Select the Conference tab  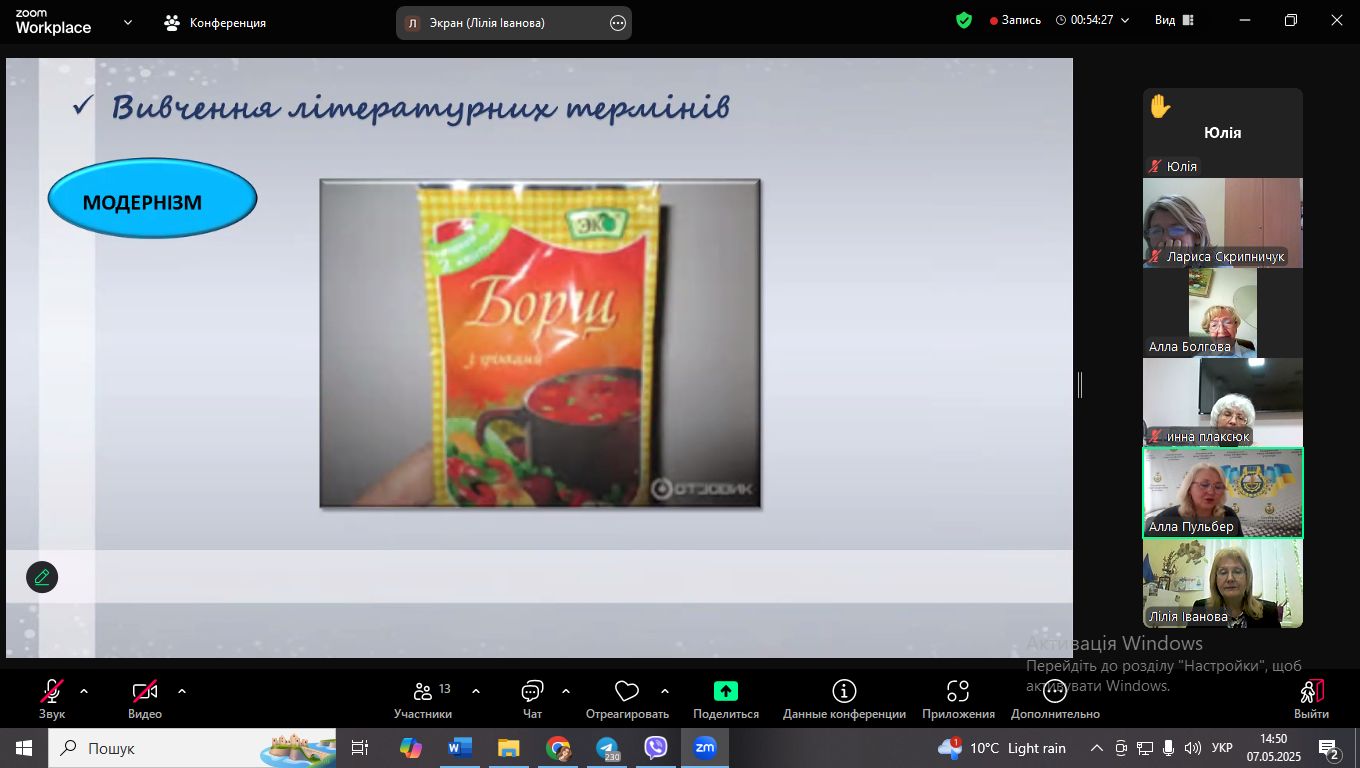point(215,22)
